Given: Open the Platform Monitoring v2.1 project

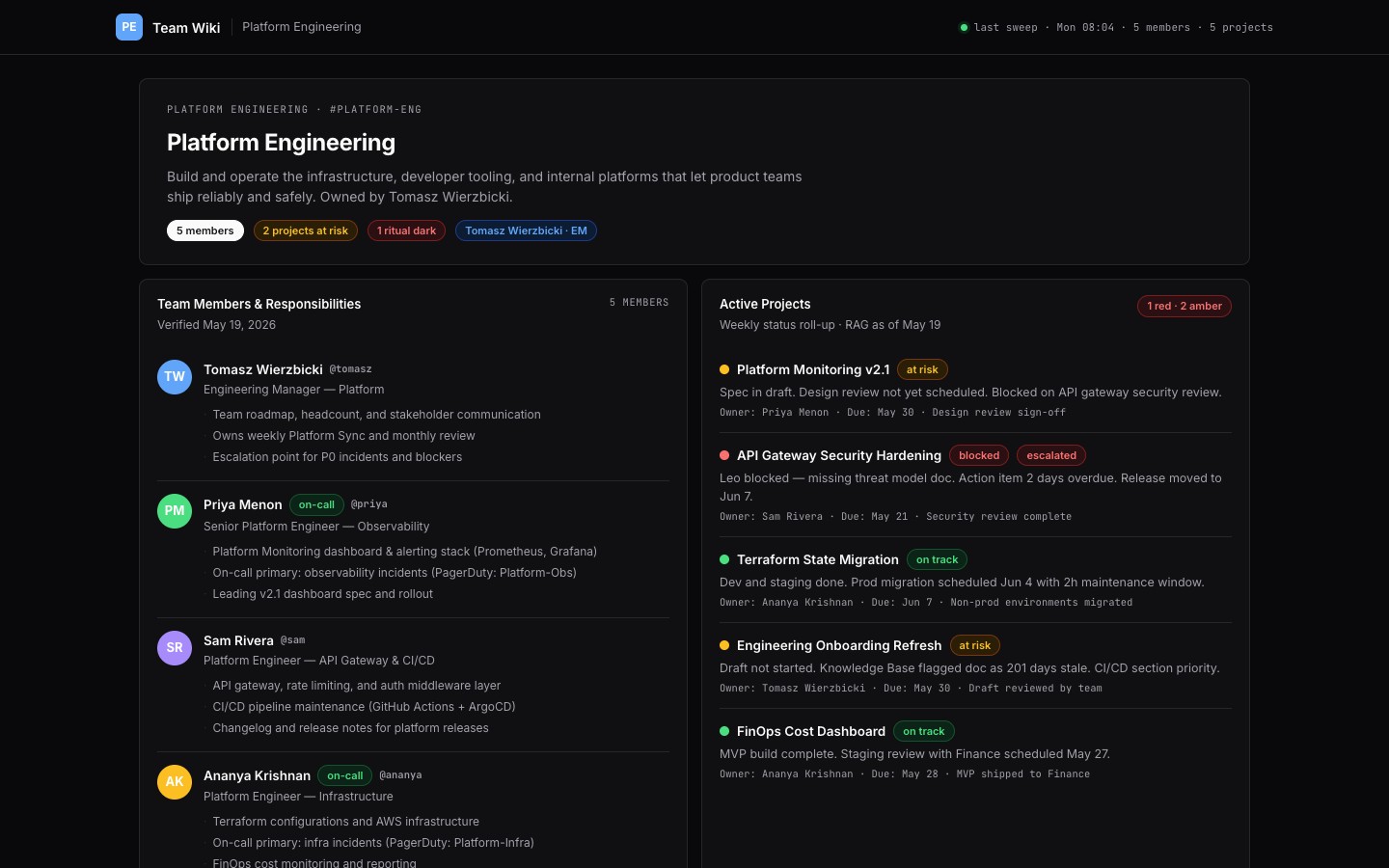Looking at the screenshot, I should [x=813, y=369].
